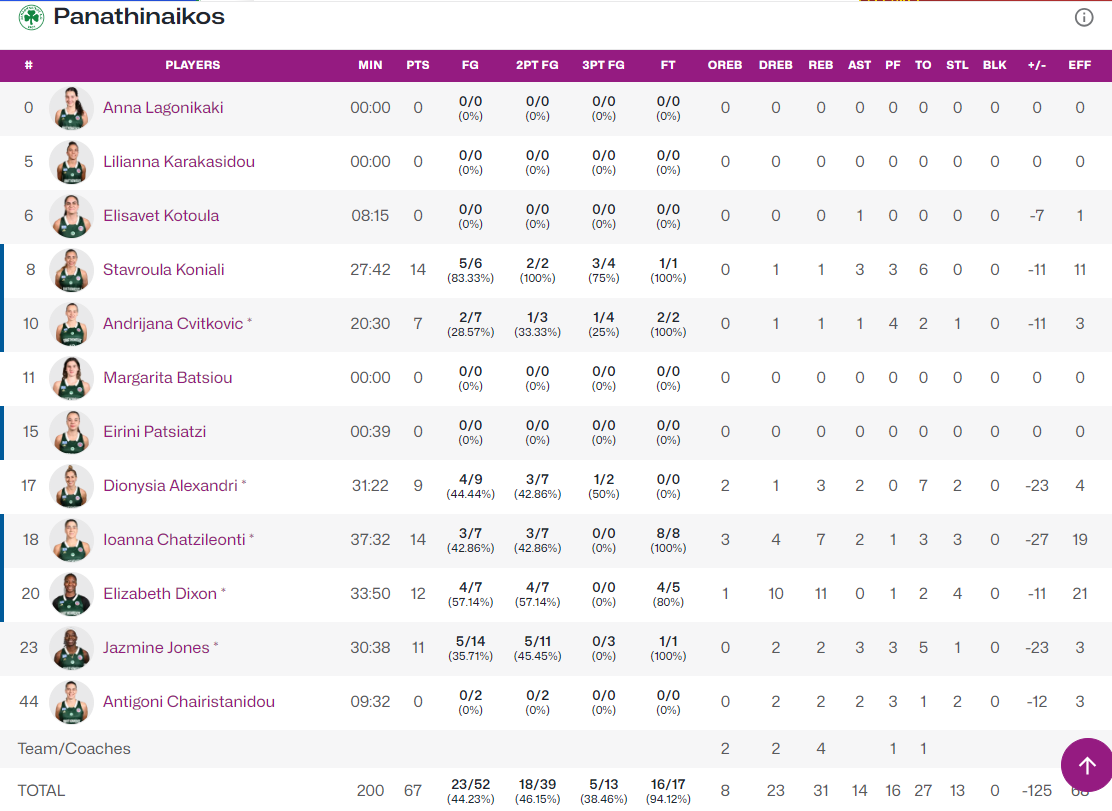
Task: Open Margarita Batsiou's player profile
Action: [x=167, y=378]
